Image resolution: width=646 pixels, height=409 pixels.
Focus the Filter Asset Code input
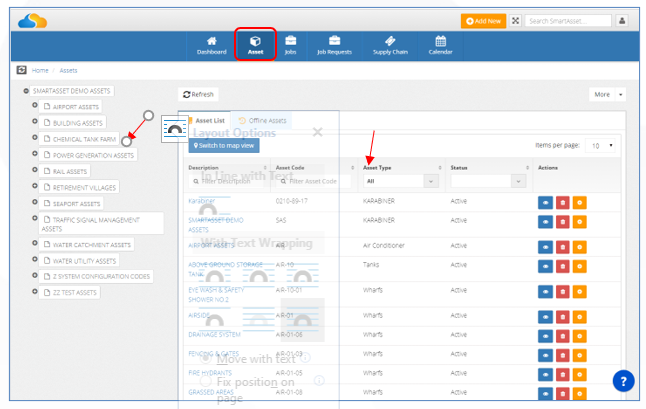tap(314, 181)
